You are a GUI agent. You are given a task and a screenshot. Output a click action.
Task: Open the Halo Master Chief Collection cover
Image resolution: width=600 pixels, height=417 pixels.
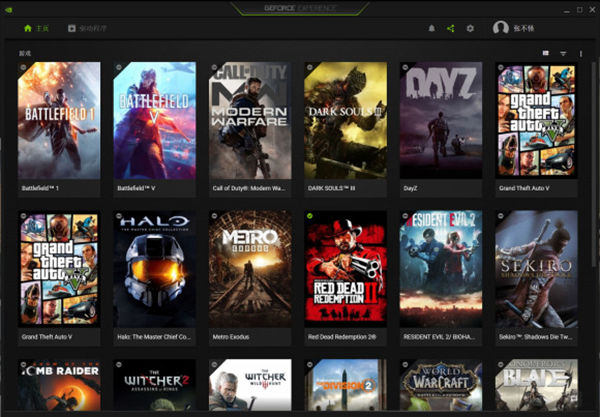pyautogui.click(x=155, y=269)
